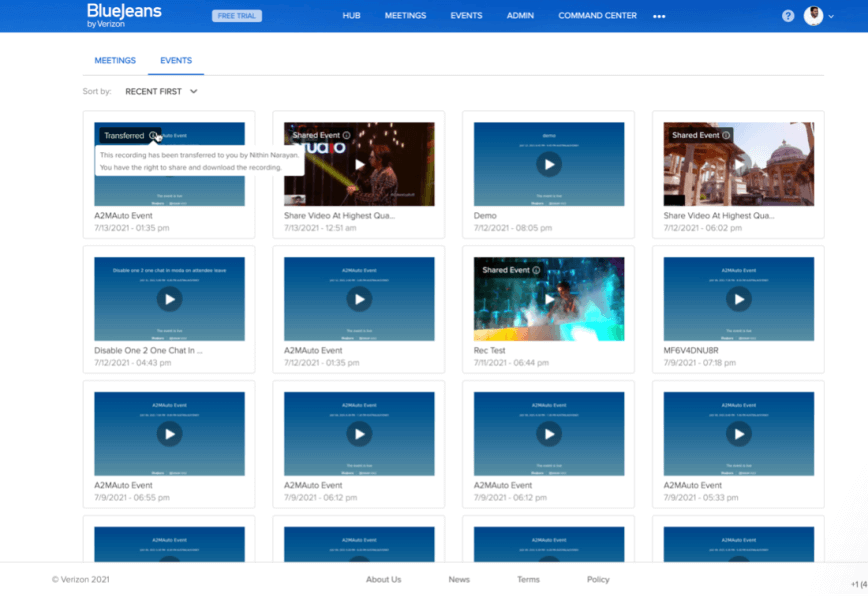Click the FREE TRIAL badge

click(x=237, y=16)
